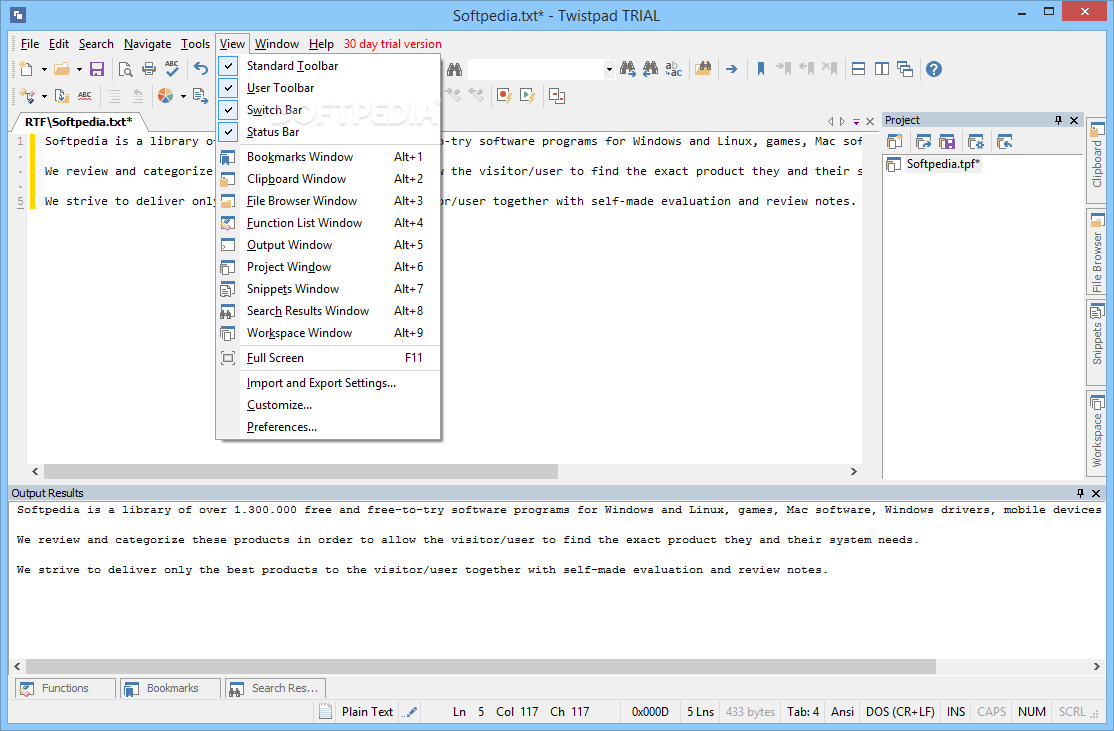Choose Customize... in the View menu
The width and height of the screenshot is (1114, 731).
[x=328, y=405]
